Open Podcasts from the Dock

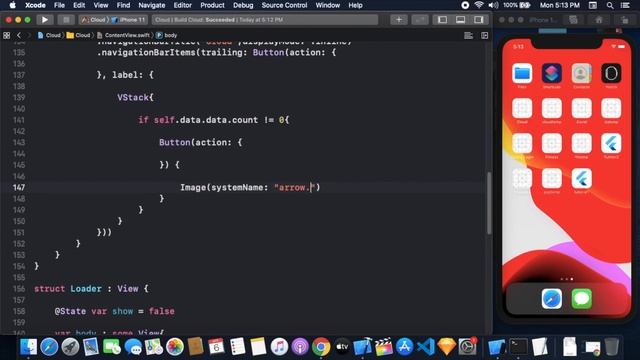pos(300,347)
